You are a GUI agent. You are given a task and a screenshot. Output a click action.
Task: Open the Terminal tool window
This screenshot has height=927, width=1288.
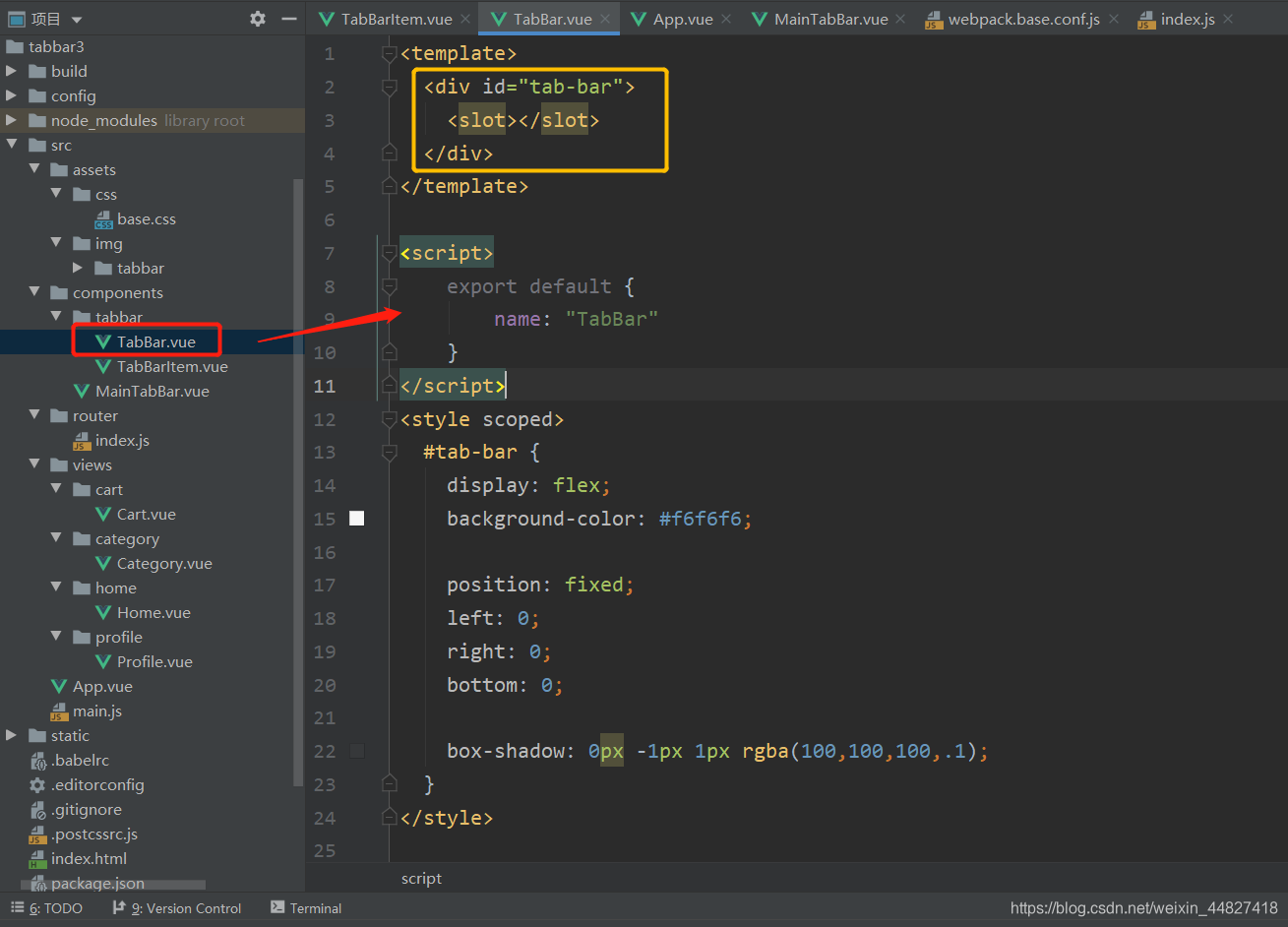pos(306,908)
